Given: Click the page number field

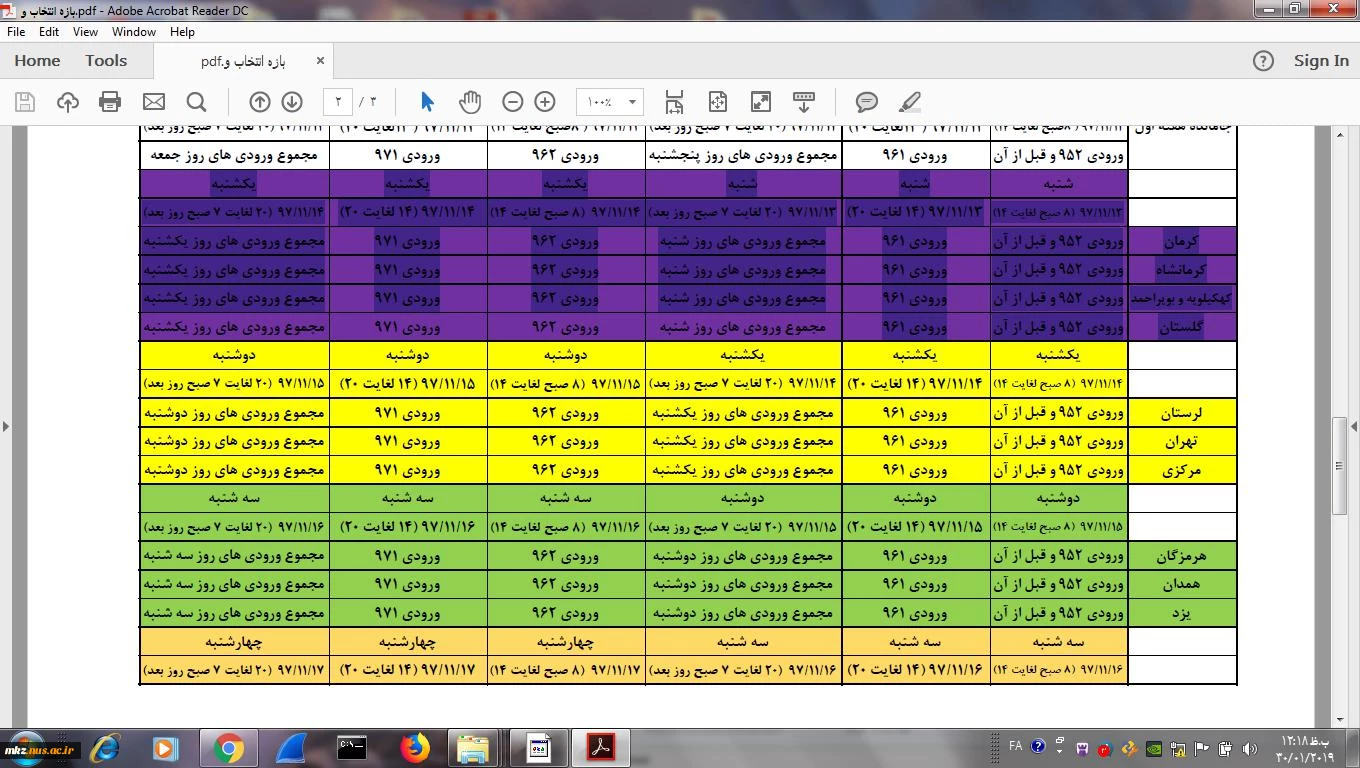Looking at the screenshot, I should click(x=338, y=102).
